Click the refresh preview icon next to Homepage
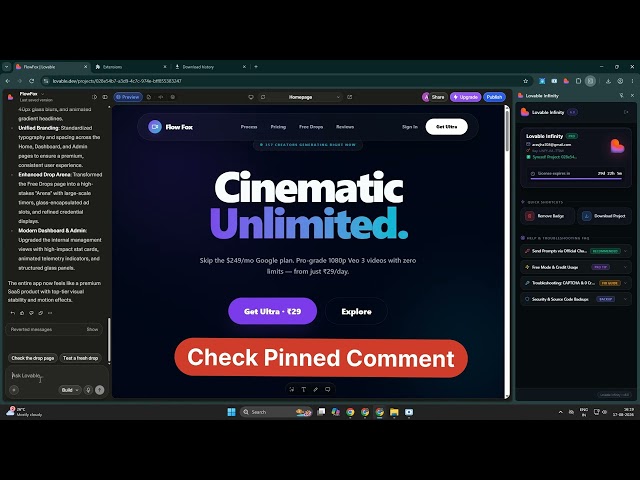 pyautogui.click(x=263, y=97)
